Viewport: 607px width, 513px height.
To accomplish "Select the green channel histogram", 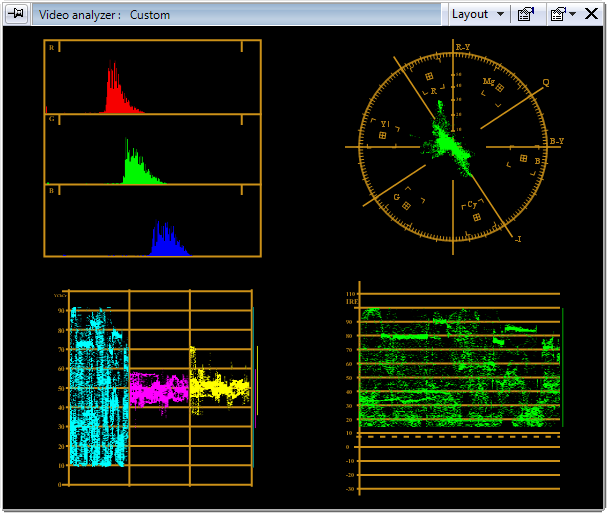I will 153,149.
